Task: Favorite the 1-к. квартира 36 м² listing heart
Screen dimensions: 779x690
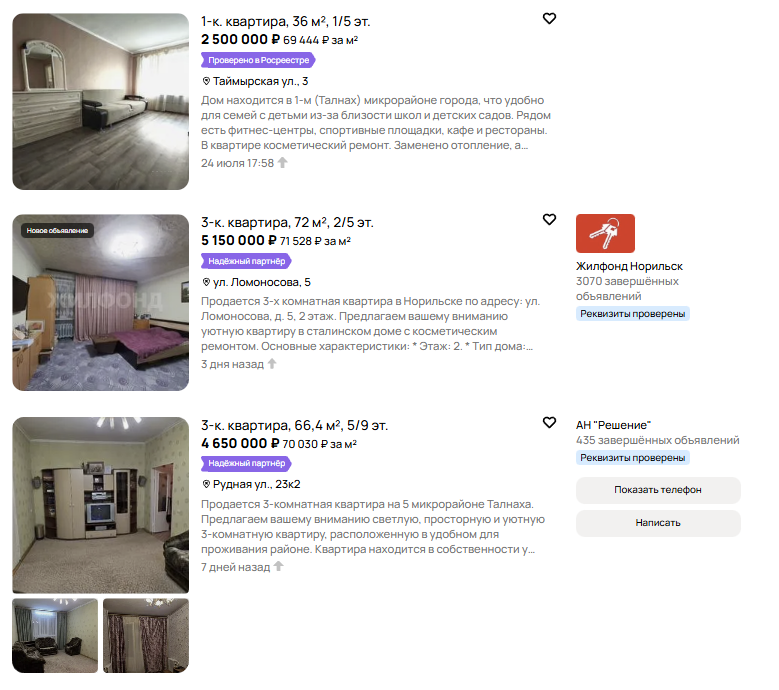Action: [x=549, y=18]
